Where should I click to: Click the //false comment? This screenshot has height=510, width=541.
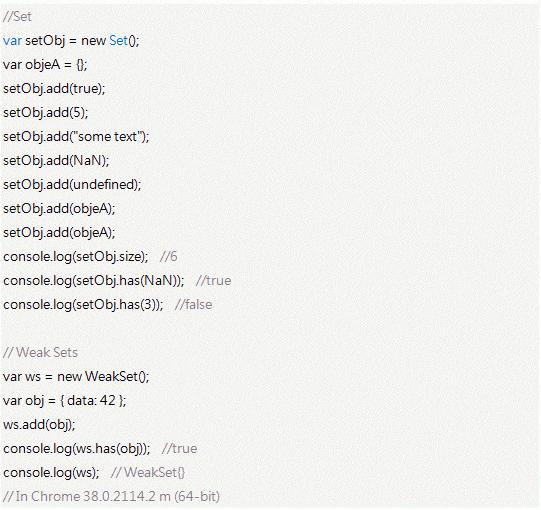point(194,305)
